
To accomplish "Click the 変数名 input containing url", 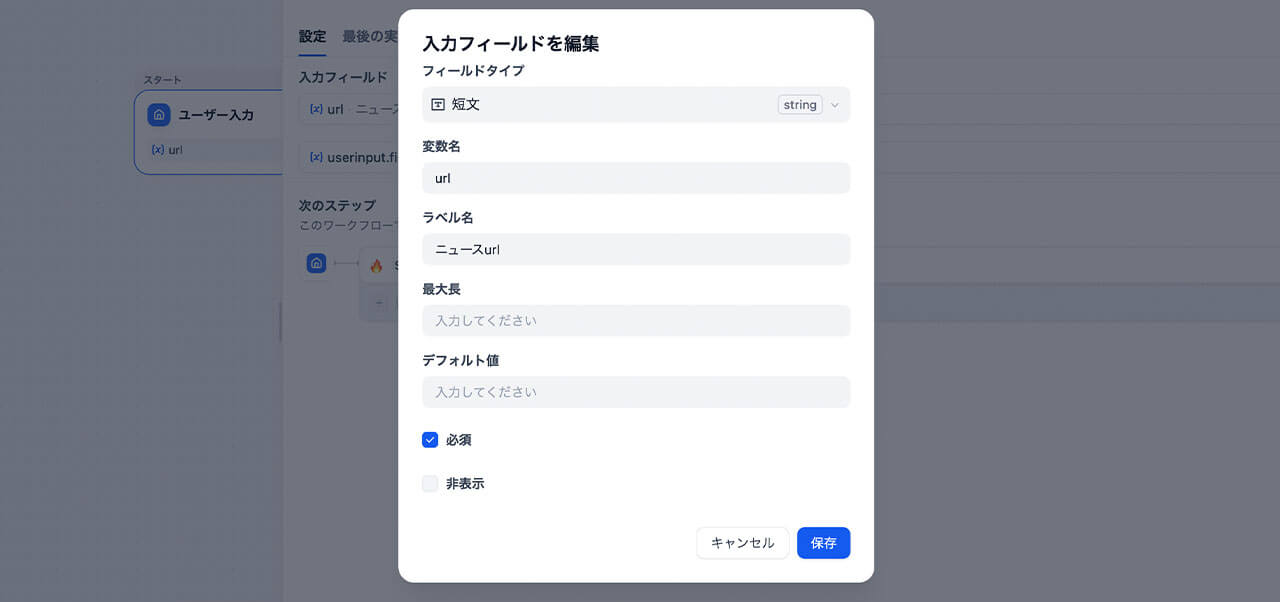I will (636, 177).
